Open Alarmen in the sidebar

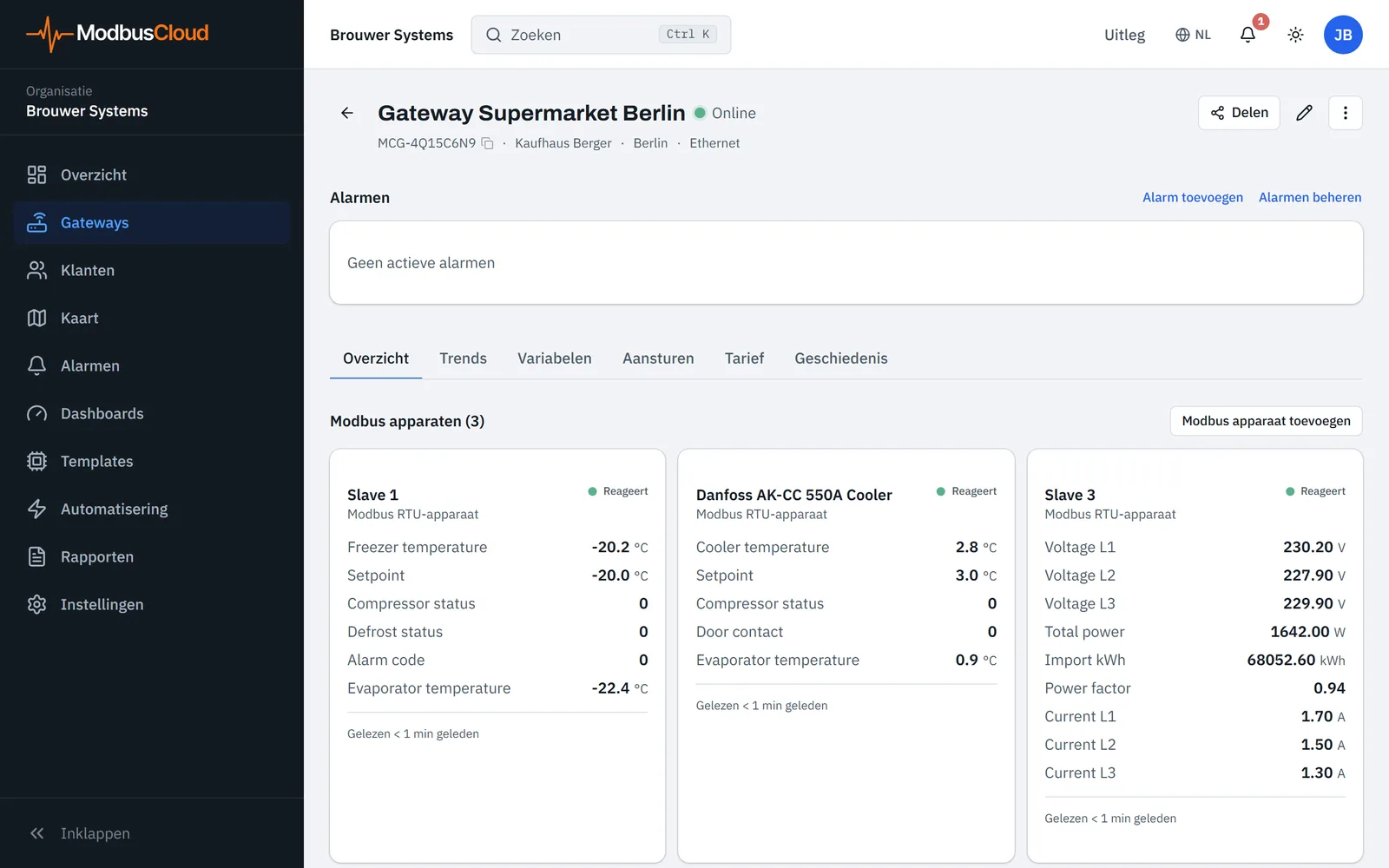152,365
